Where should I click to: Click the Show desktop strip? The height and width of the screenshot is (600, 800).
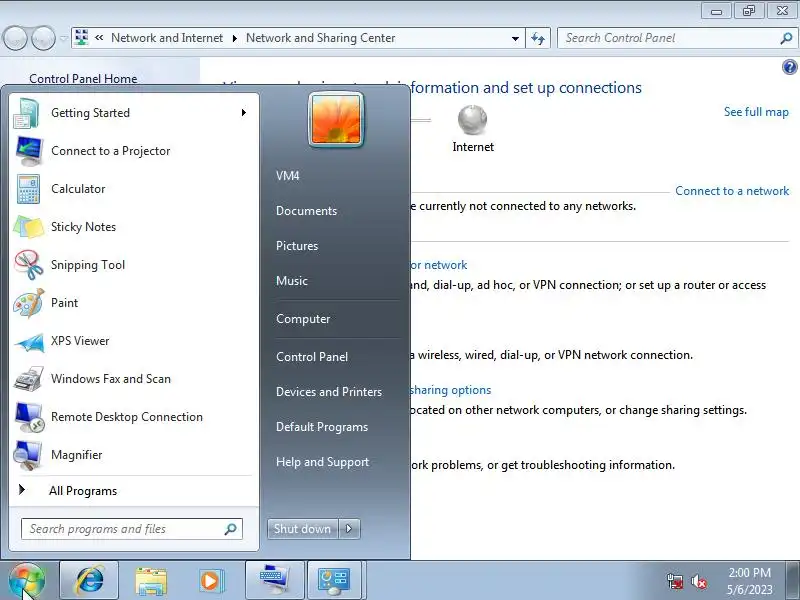tap(793, 580)
